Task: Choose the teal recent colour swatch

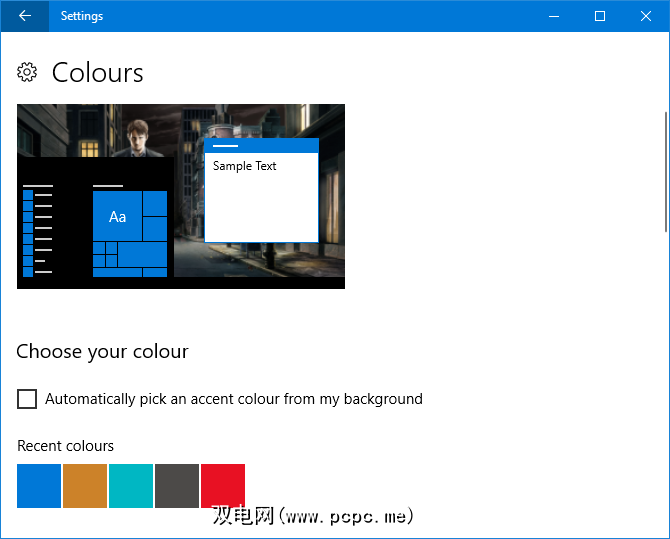Action: tap(131, 486)
